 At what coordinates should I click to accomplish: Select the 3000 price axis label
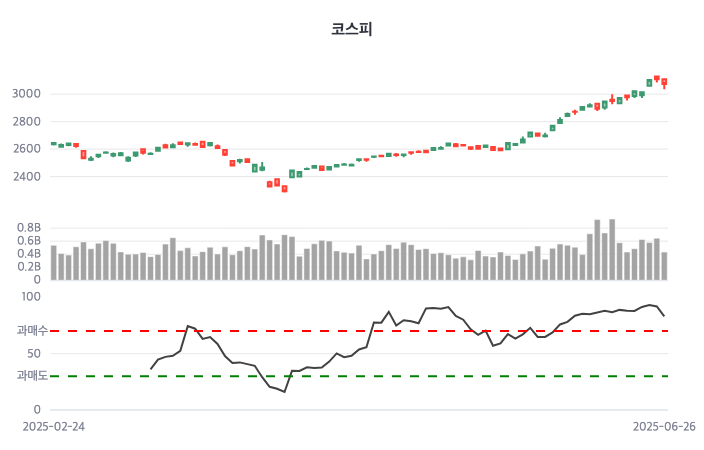[25, 94]
